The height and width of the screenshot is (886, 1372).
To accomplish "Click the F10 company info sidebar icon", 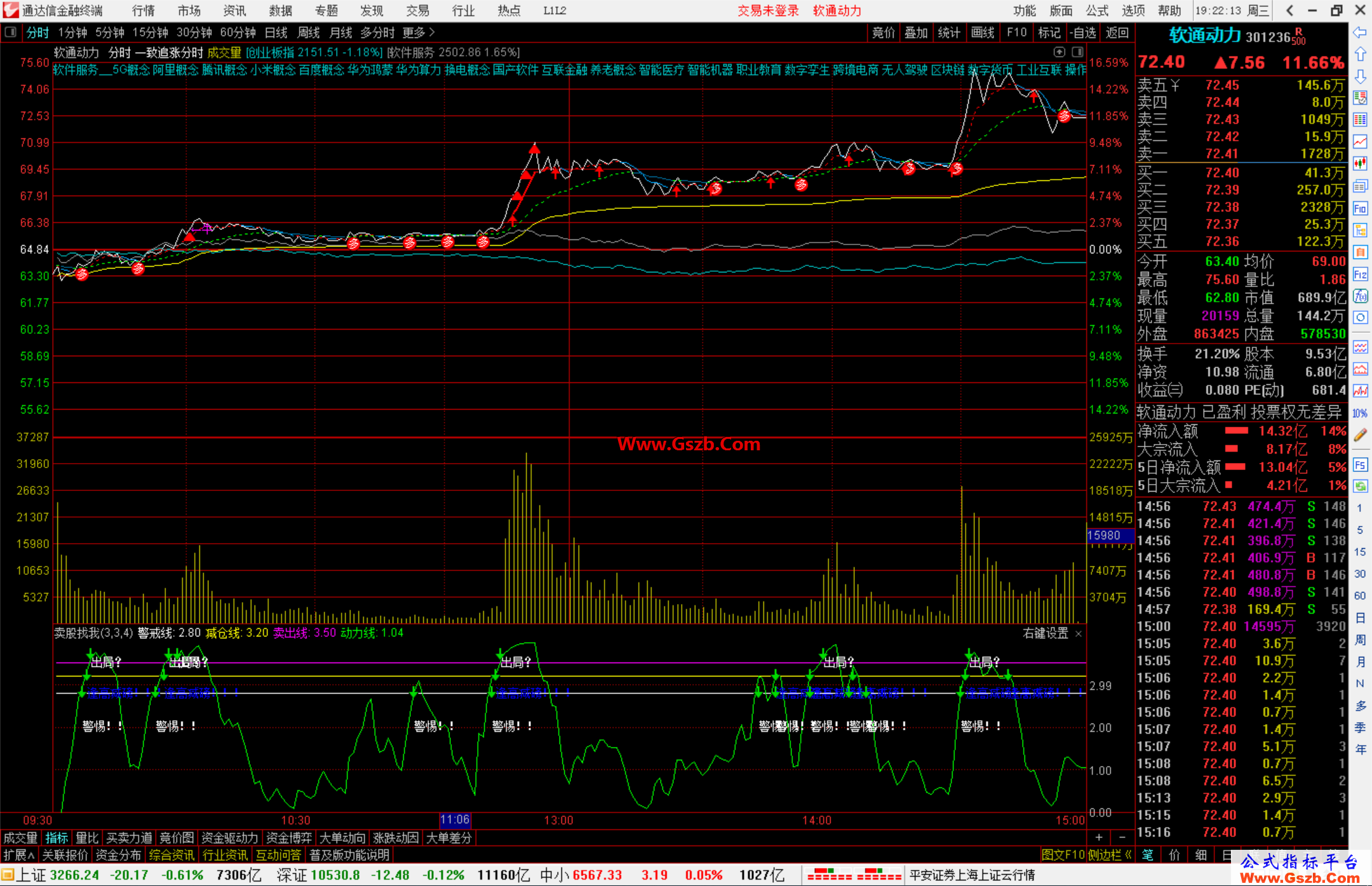I will pos(1360,208).
